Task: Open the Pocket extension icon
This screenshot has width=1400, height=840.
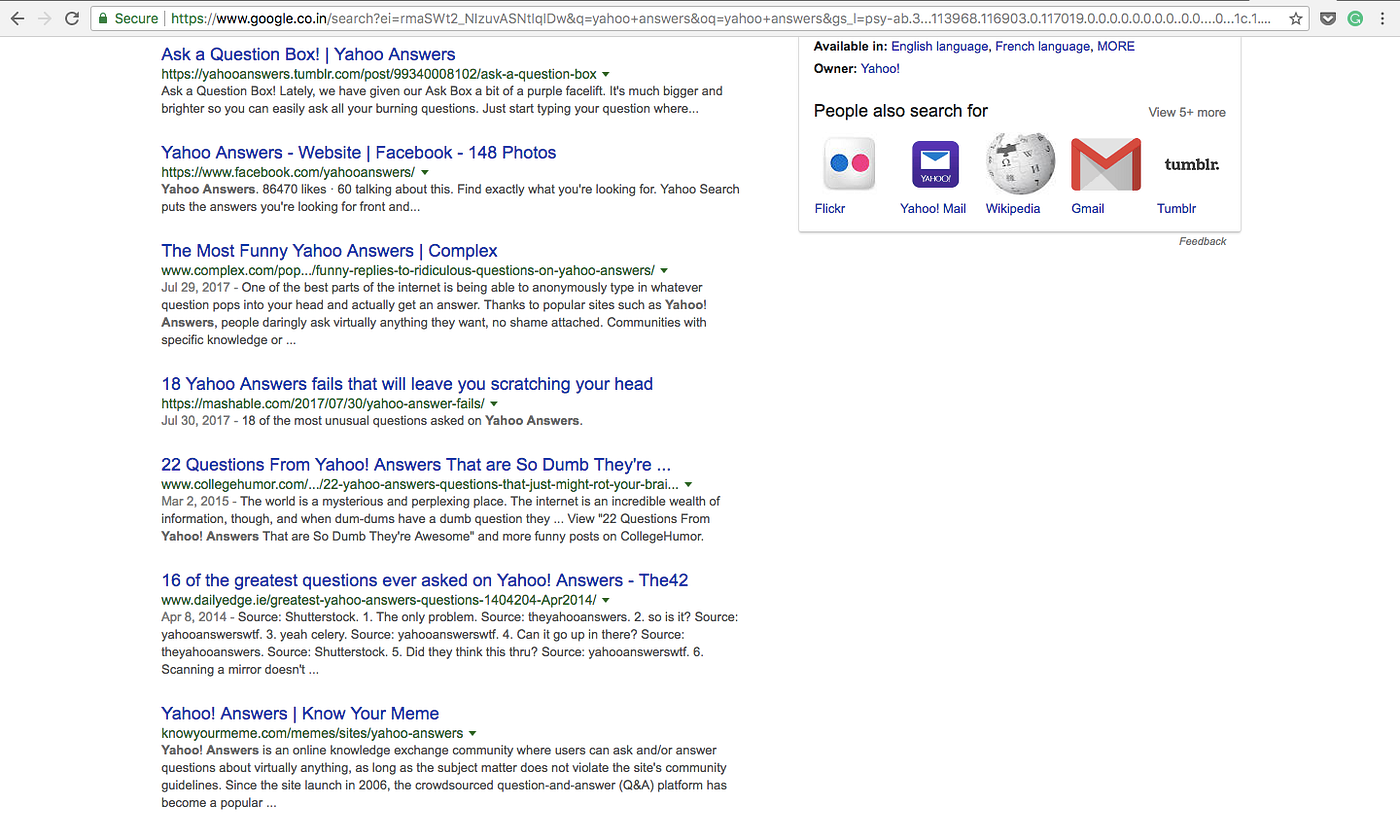Action: pos(1328,18)
